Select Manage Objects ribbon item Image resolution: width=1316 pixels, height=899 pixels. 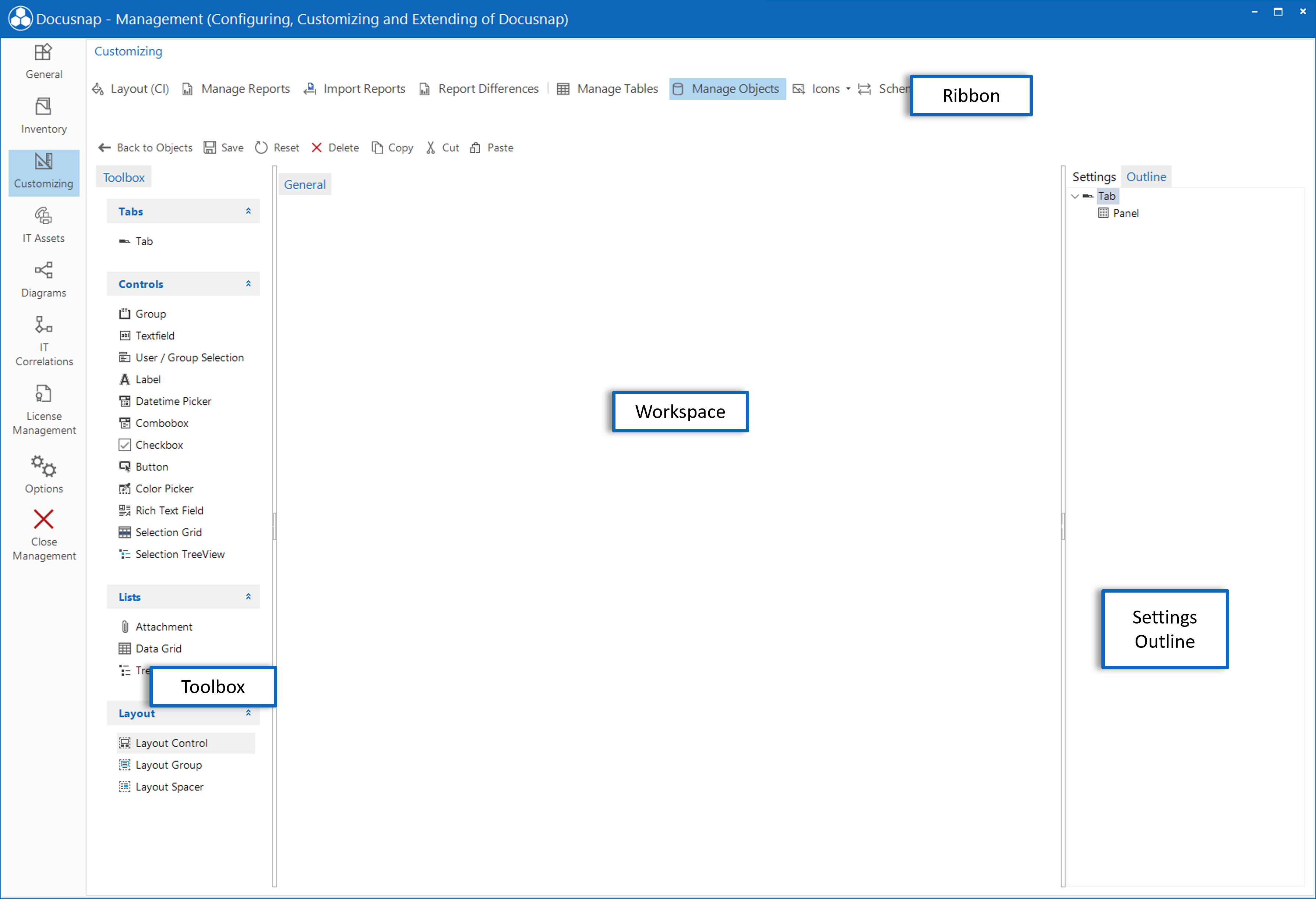click(x=727, y=89)
